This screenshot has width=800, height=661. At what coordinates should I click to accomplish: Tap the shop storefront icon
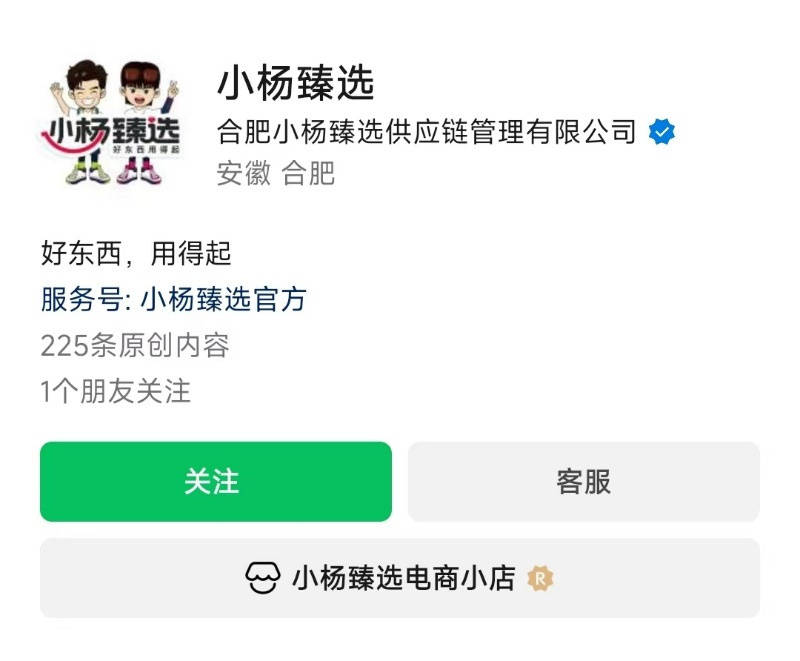(263, 578)
